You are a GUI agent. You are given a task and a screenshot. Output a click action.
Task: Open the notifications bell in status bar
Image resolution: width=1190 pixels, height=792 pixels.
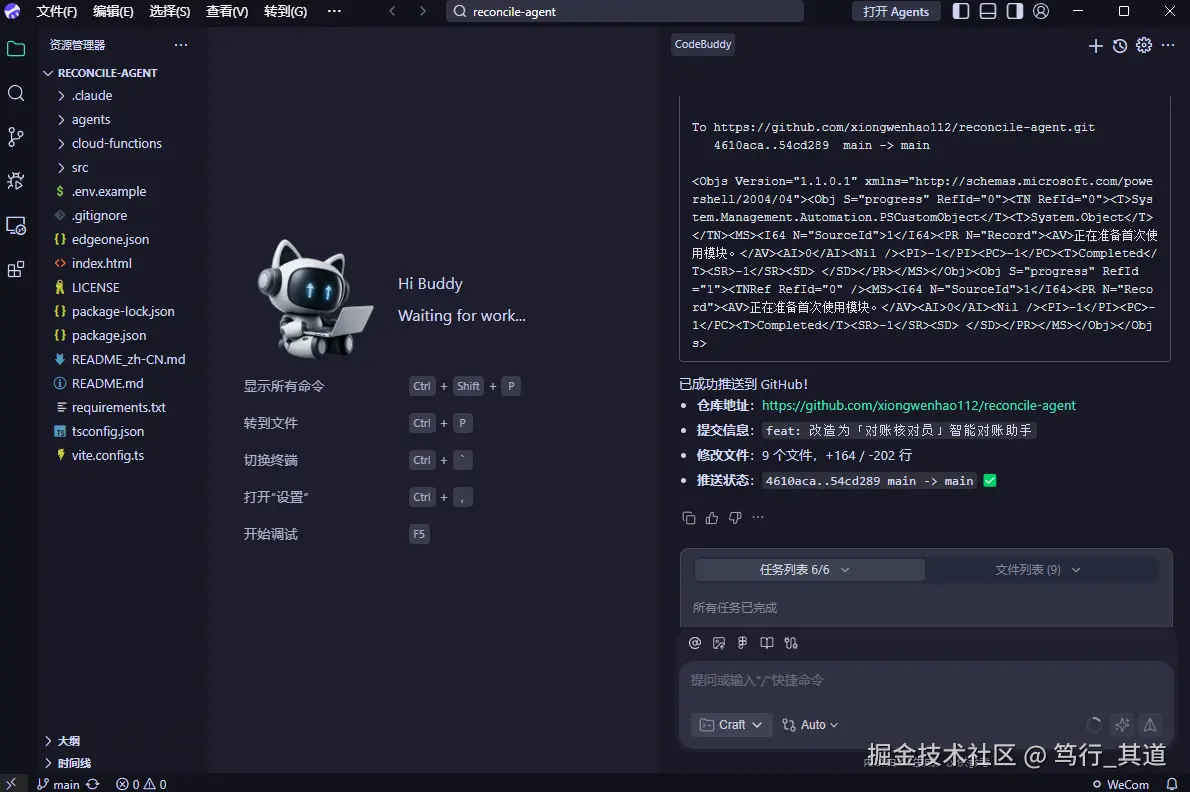click(x=1172, y=784)
